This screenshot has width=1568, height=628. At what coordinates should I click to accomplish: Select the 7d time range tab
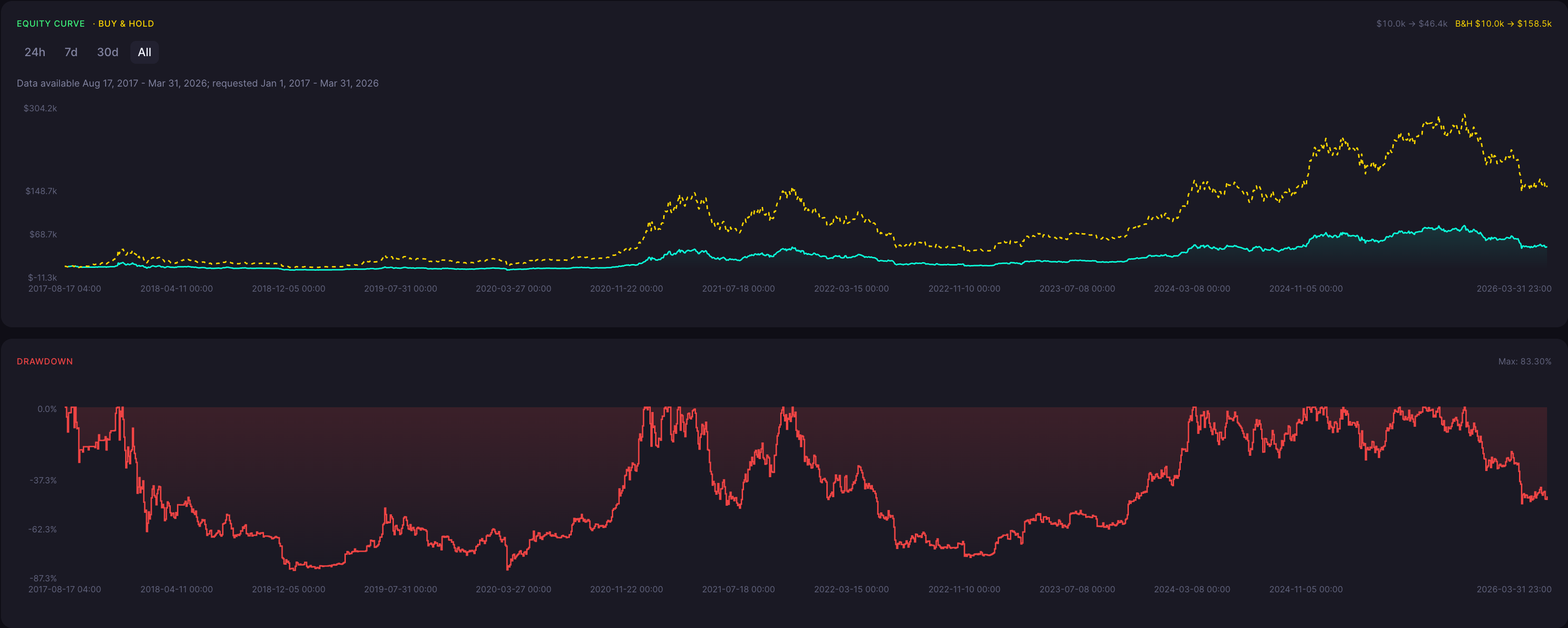tap(71, 52)
